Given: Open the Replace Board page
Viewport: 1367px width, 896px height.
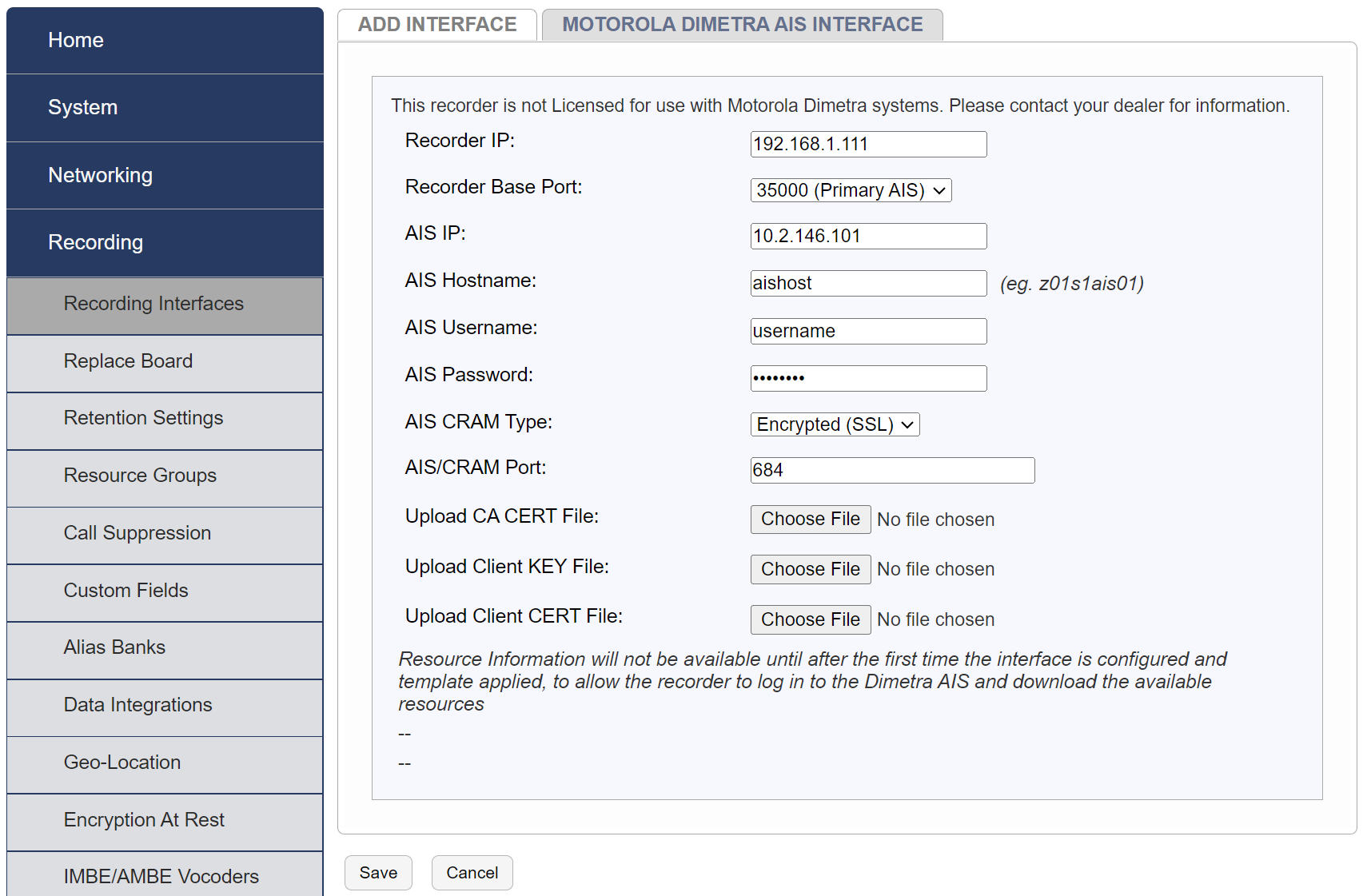Looking at the screenshot, I should (128, 361).
